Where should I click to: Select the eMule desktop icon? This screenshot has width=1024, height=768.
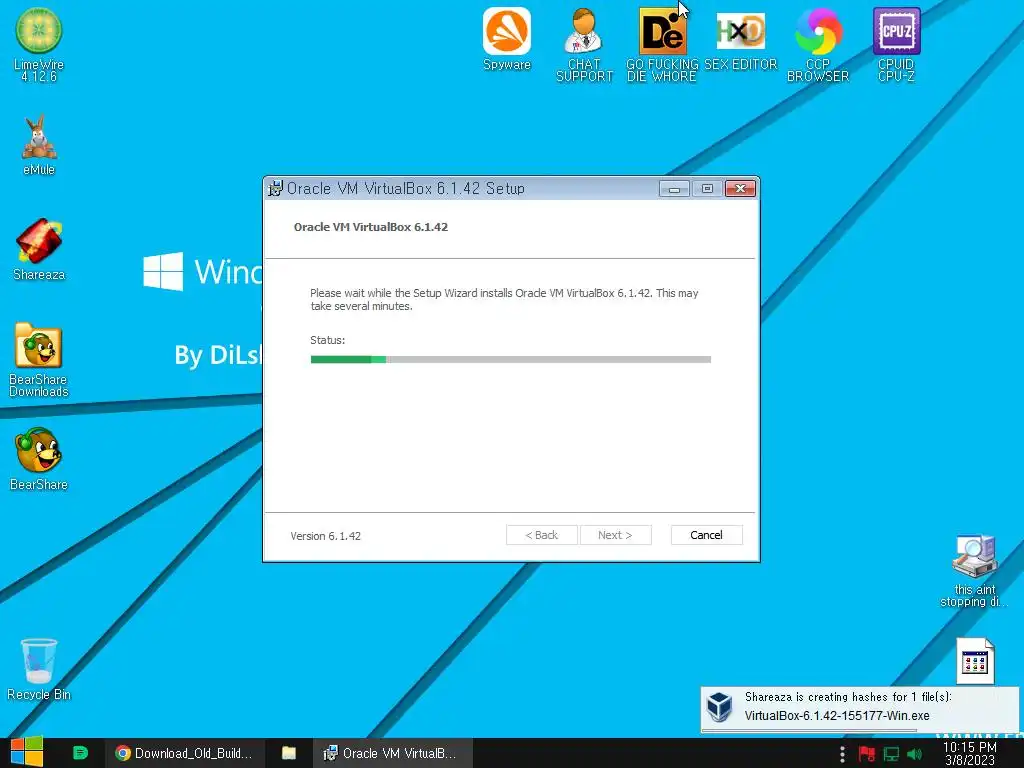coord(39,145)
